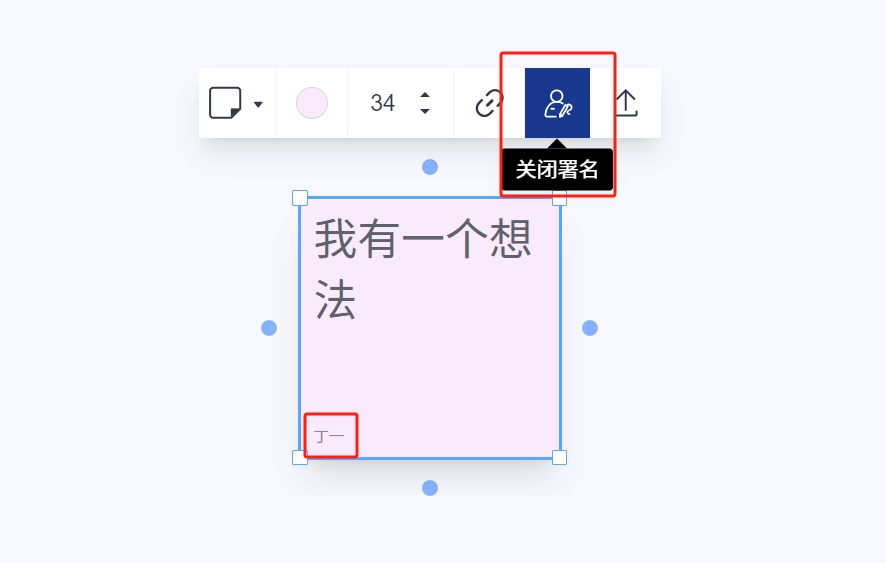886x563 pixels.
Task: Click the note text 我有一个想法
Action: [x=423, y=270]
